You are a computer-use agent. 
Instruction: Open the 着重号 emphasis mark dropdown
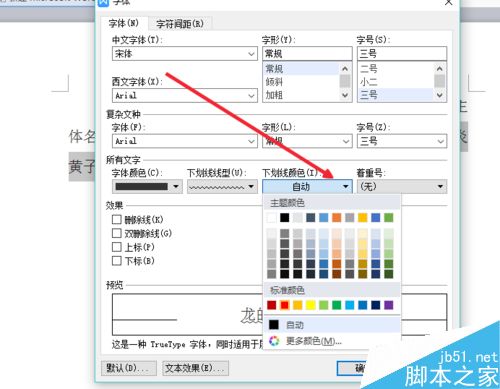pos(402,186)
